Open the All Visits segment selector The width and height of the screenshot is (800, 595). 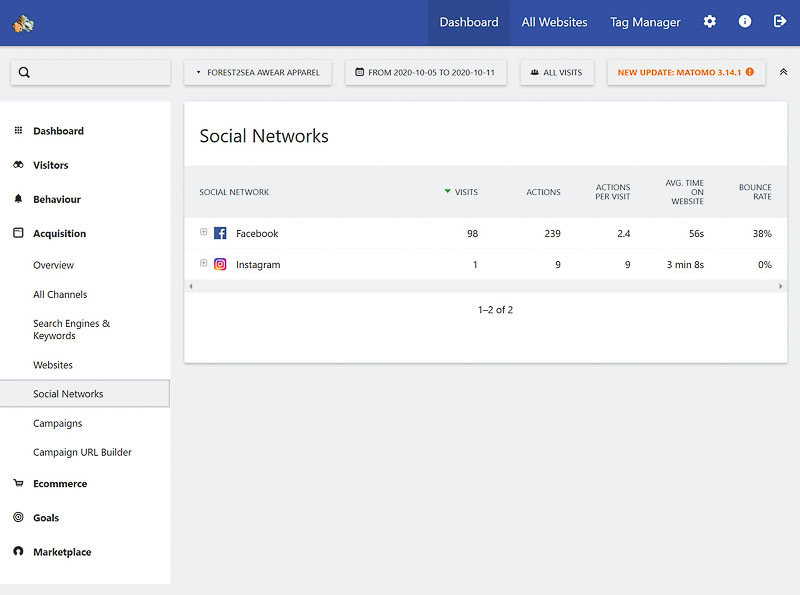click(557, 72)
